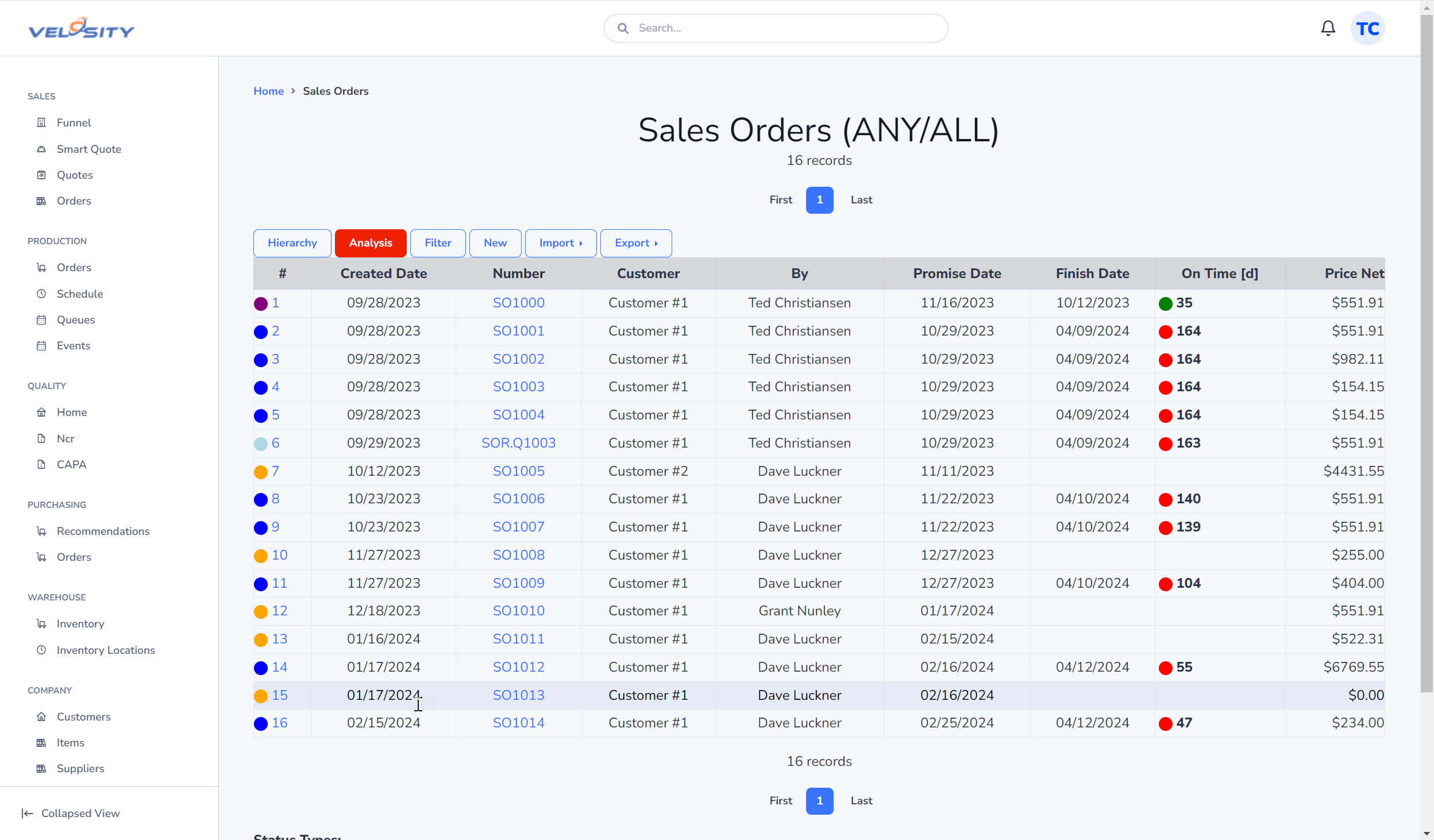Click the Hierarchy button

click(x=292, y=243)
